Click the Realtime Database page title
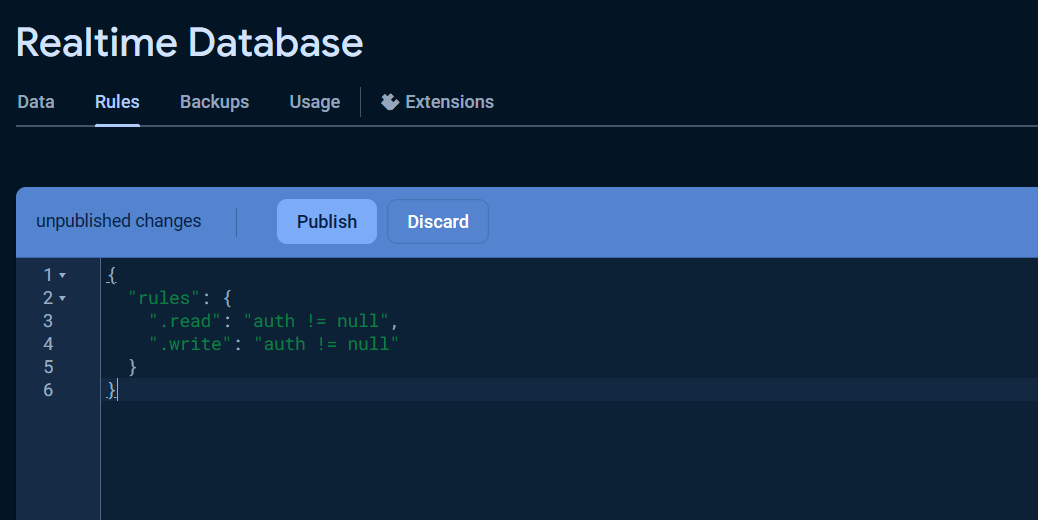The height and width of the screenshot is (520, 1038). [x=189, y=43]
